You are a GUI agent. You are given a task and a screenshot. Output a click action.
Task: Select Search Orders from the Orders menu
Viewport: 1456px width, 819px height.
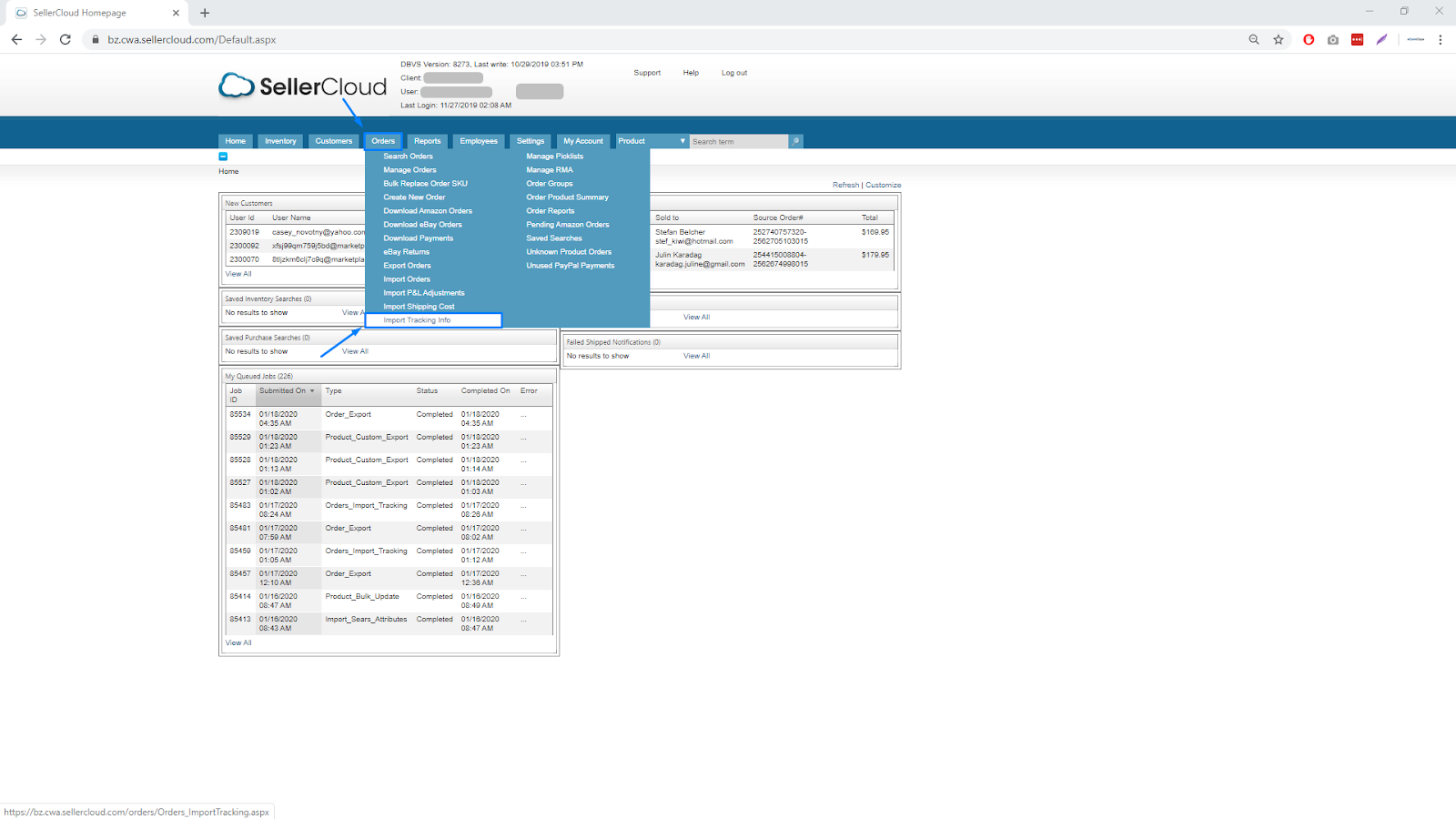pos(409,157)
